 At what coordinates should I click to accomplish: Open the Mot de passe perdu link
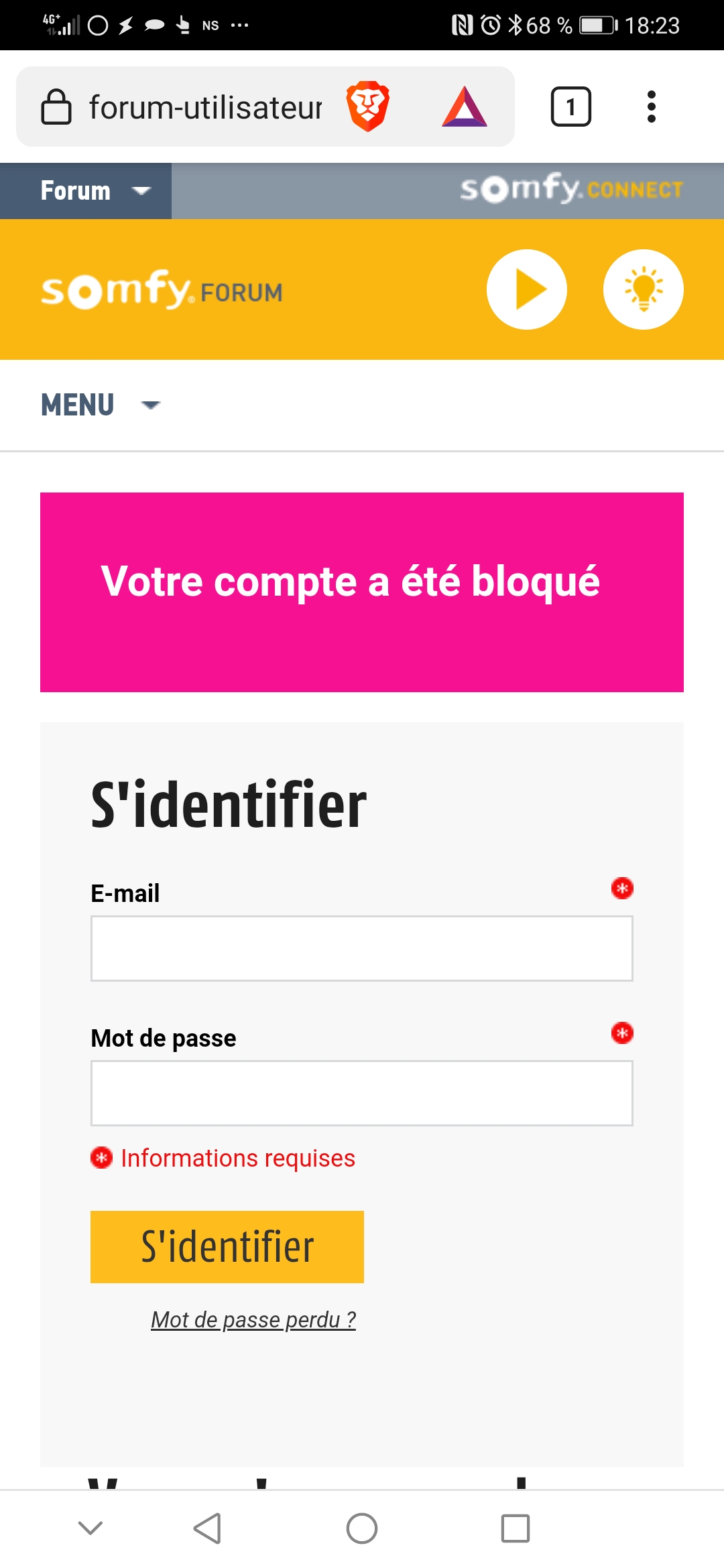[x=253, y=1319]
